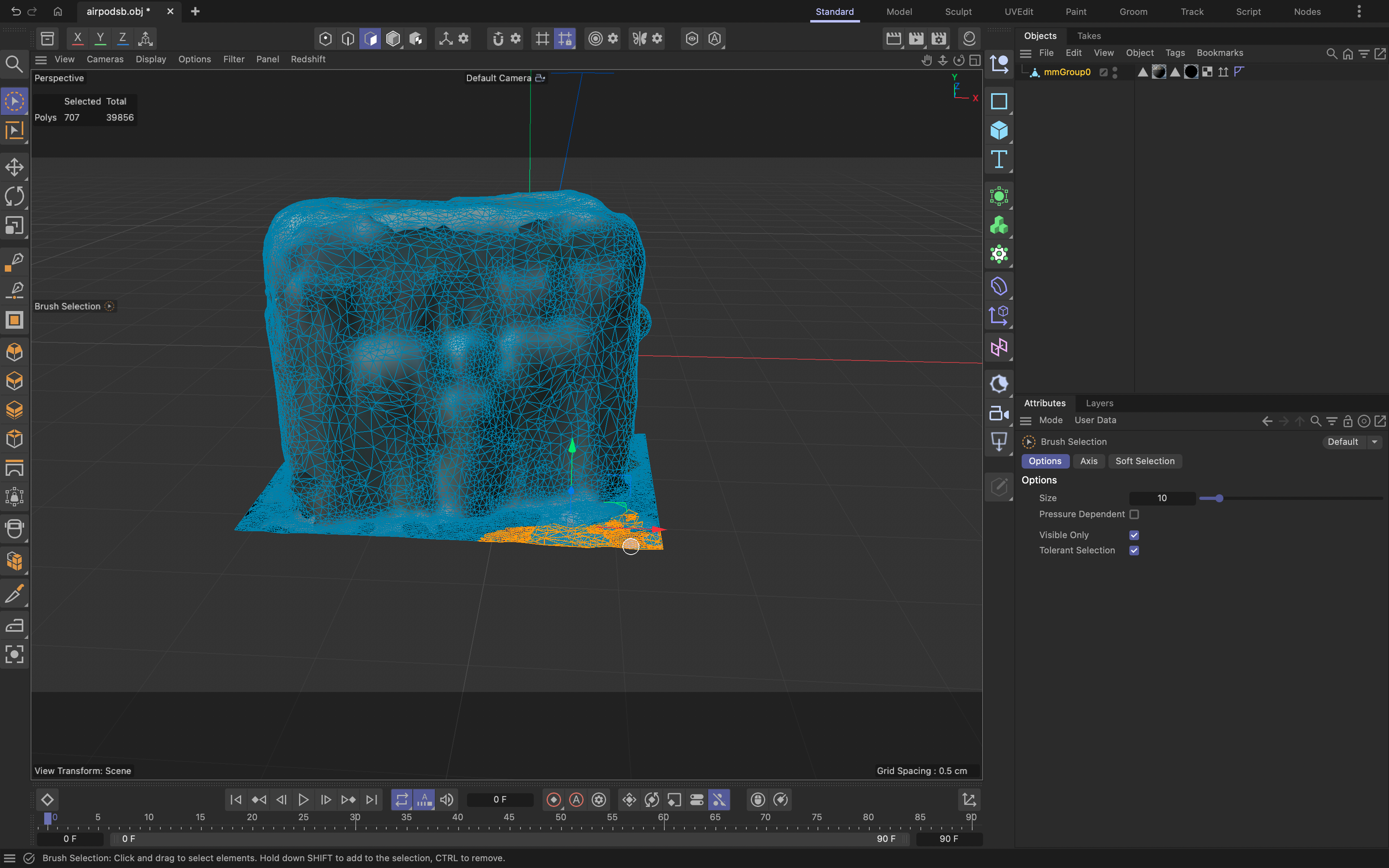This screenshot has width=1389, height=868.
Task: Click the Axis tab button
Action: point(1088,461)
